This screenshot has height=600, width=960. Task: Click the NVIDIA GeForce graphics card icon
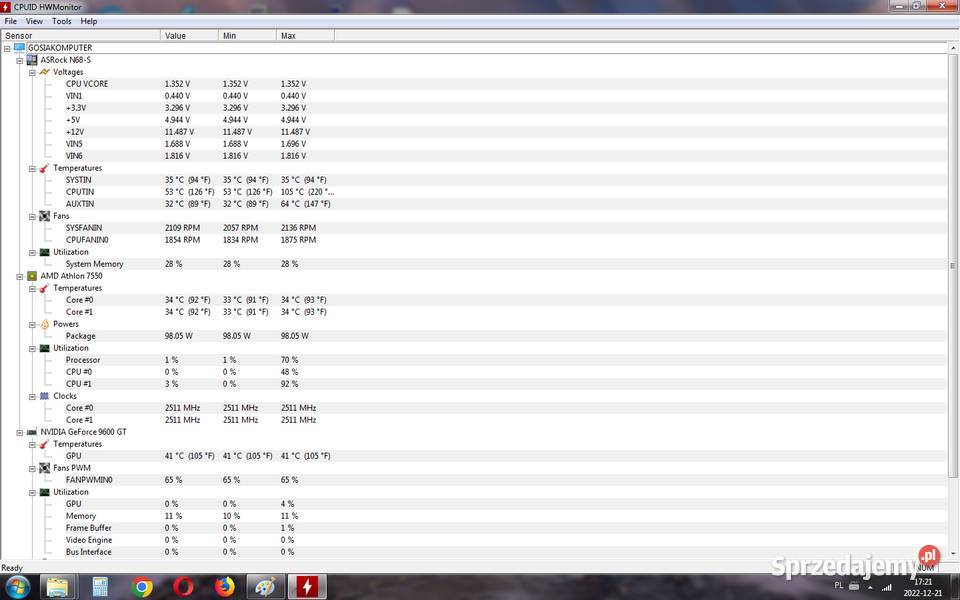pos(32,432)
